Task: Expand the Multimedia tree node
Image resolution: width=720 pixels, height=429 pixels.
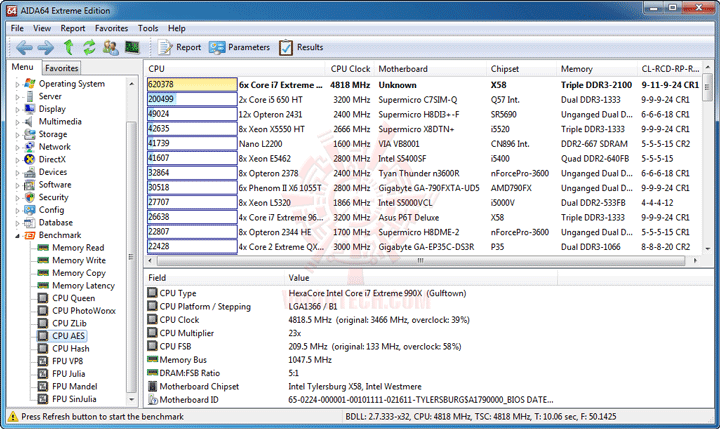Action: coord(17,122)
